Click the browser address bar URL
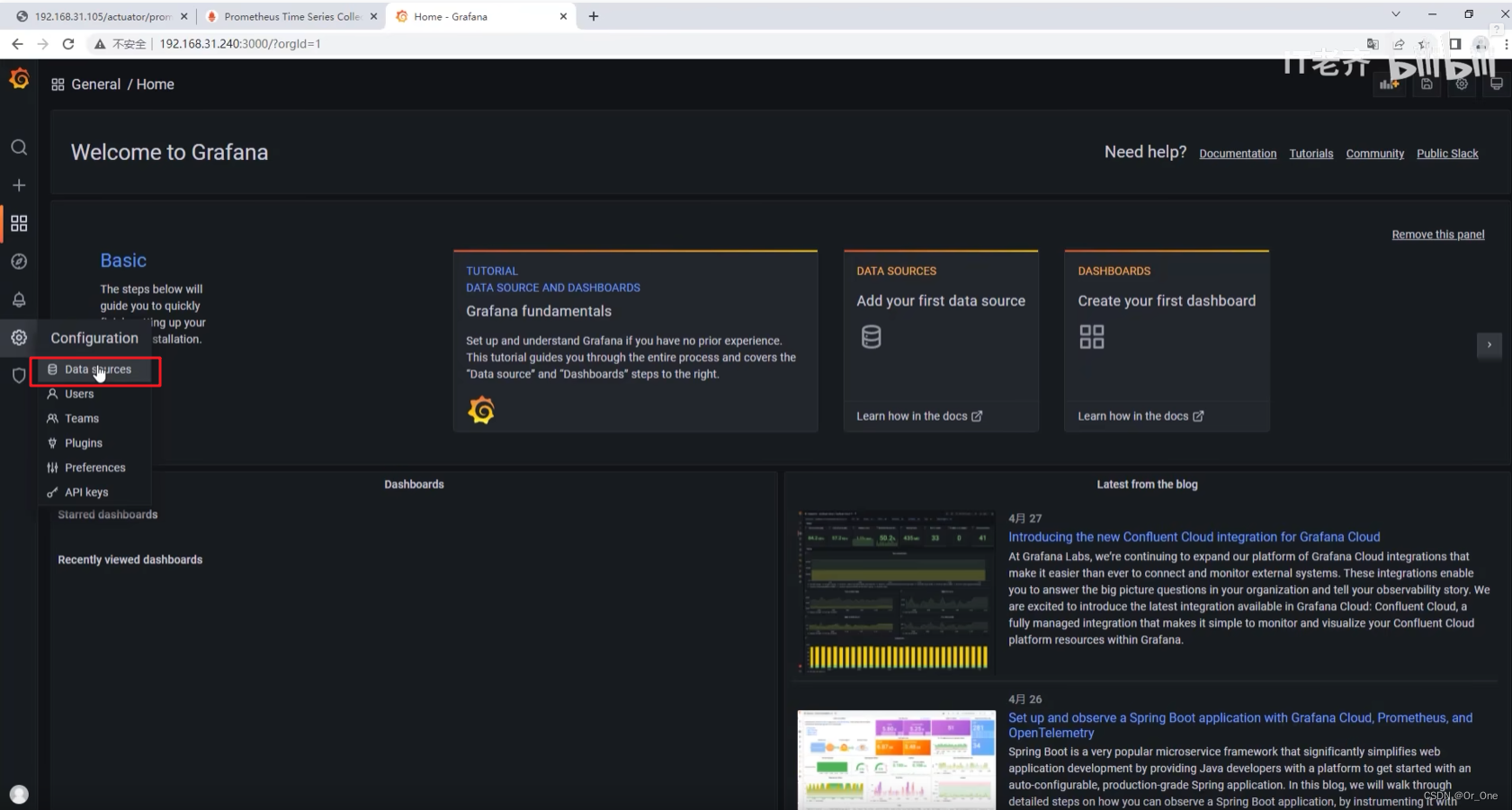The image size is (1512, 810). (240, 44)
